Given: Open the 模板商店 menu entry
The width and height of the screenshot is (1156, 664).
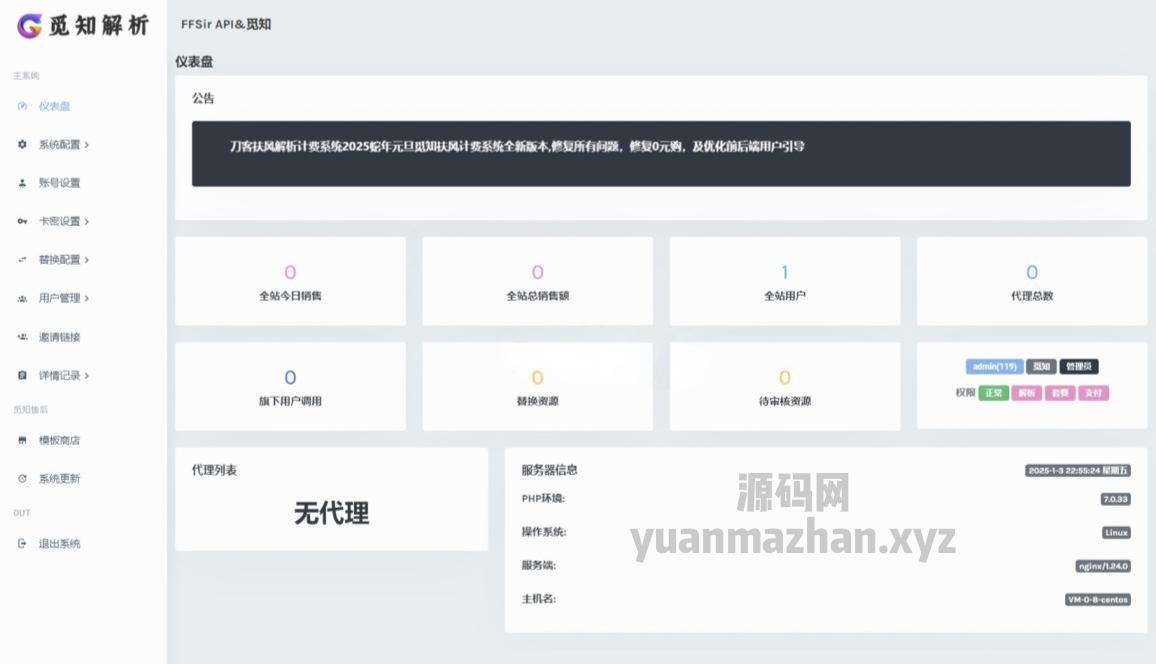Looking at the screenshot, I should coord(58,440).
